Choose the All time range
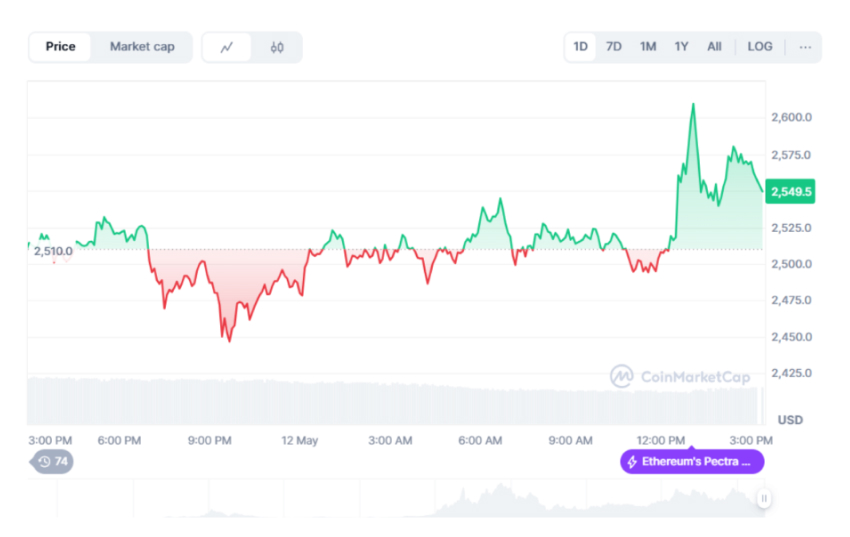Viewport: 850px width, 537px height. coord(714,47)
